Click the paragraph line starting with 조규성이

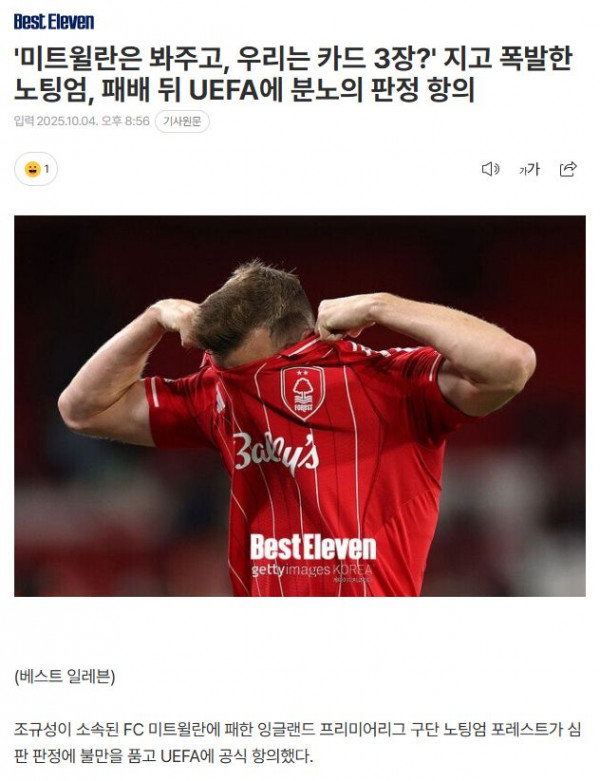click(x=297, y=730)
